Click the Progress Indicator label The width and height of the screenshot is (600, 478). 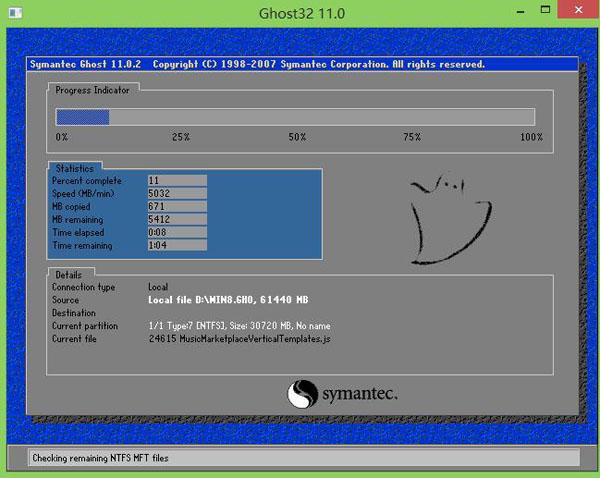[x=92, y=90]
